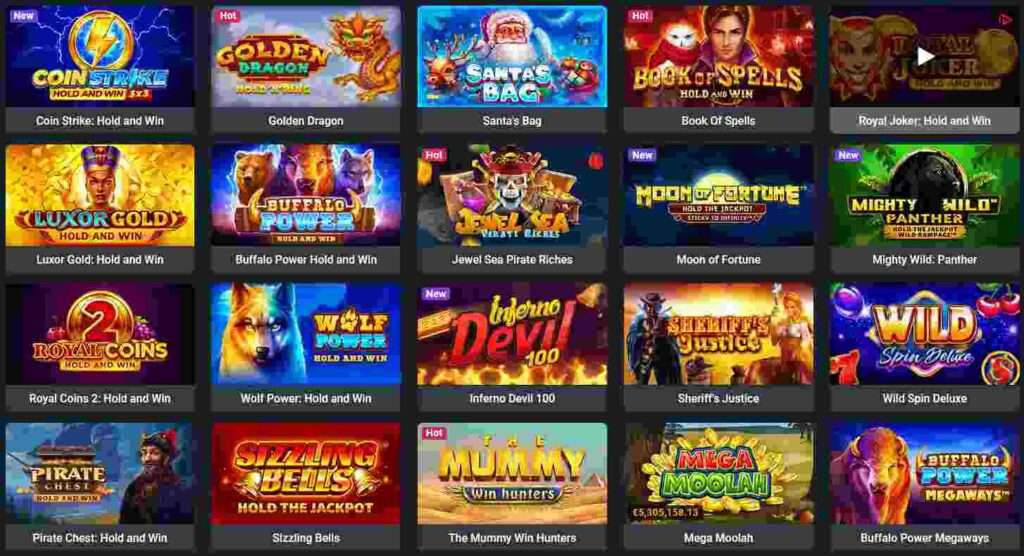Screen dimensions: 1024x556
Task: Select the Luxor Gold game image
Action: (x=100, y=195)
